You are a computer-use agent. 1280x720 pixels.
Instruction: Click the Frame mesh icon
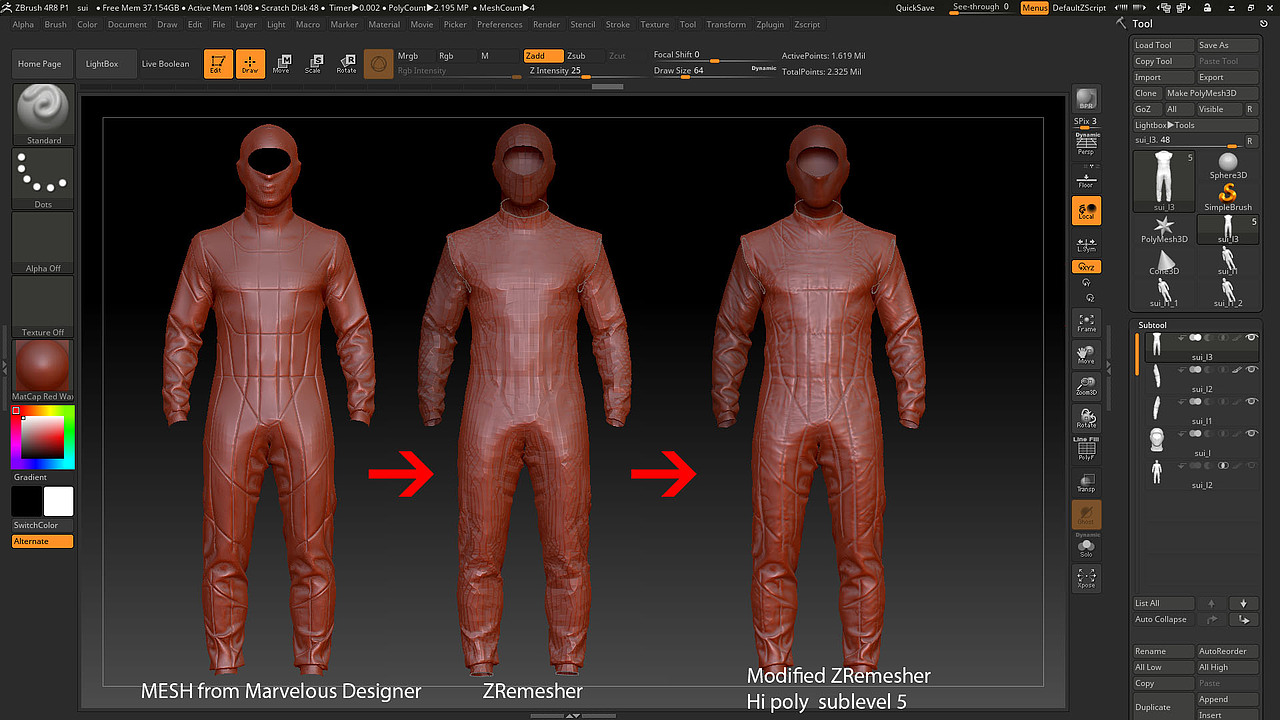1085,322
